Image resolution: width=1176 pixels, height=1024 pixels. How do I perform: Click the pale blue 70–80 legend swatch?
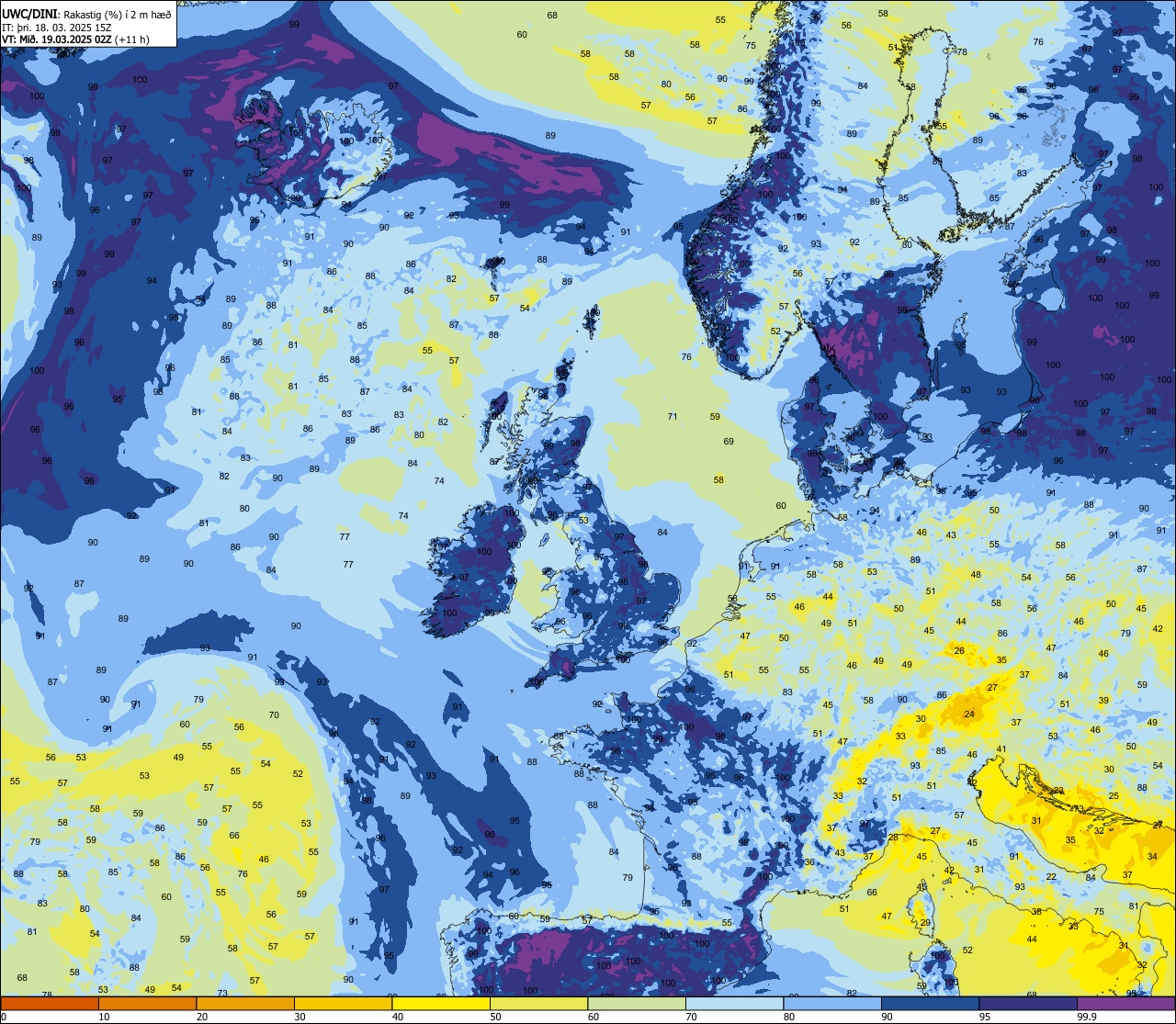pos(734,1004)
